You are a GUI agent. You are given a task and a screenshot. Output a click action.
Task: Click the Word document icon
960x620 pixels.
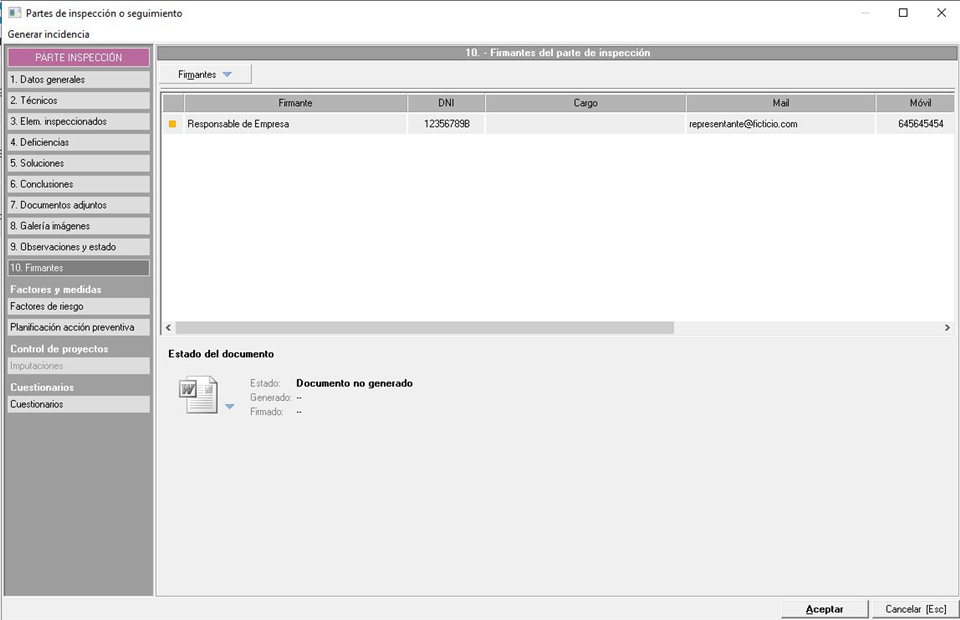197,395
